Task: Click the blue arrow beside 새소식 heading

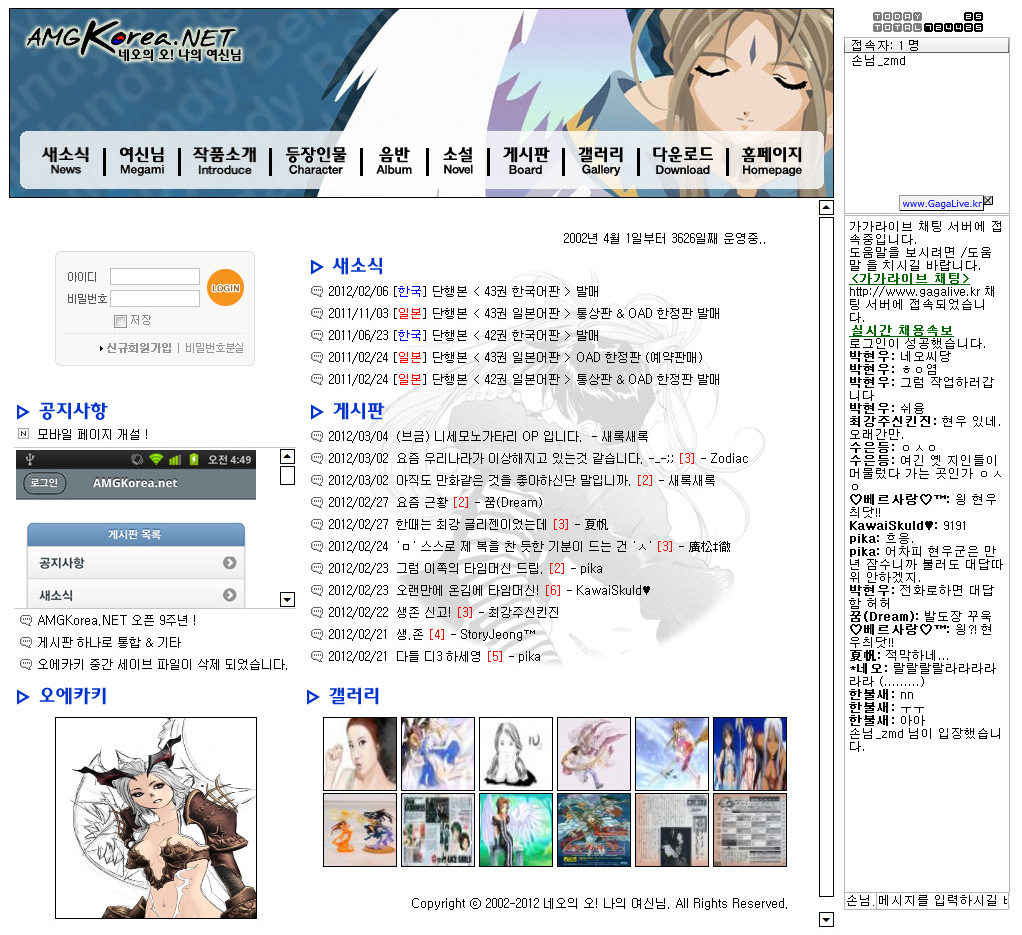Action: [x=317, y=266]
